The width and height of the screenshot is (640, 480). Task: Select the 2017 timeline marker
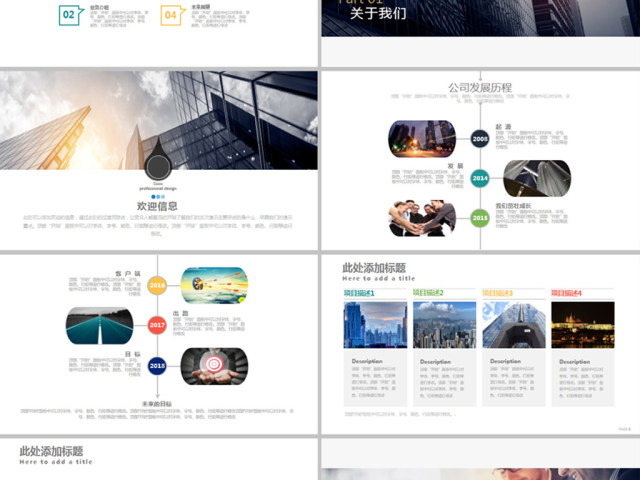(x=157, y=325)
